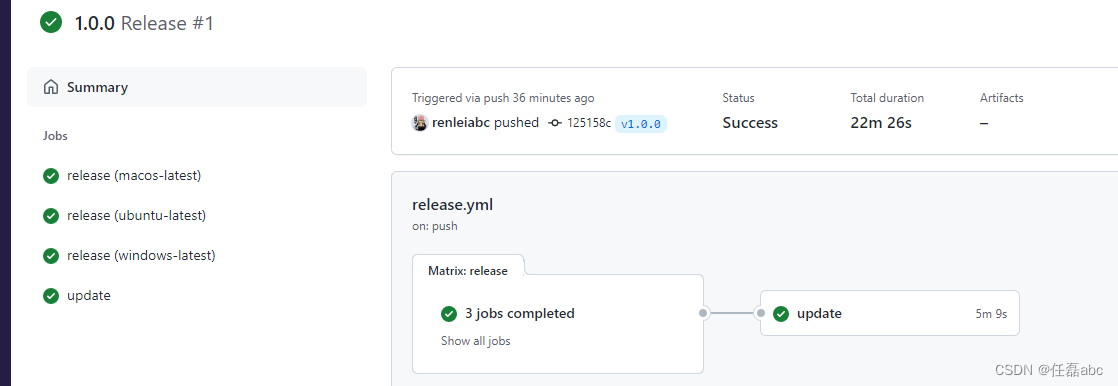Open the Matrix: release tab label
The width and height of the screenshot is (1118, 386).
(x=468, y=270)
